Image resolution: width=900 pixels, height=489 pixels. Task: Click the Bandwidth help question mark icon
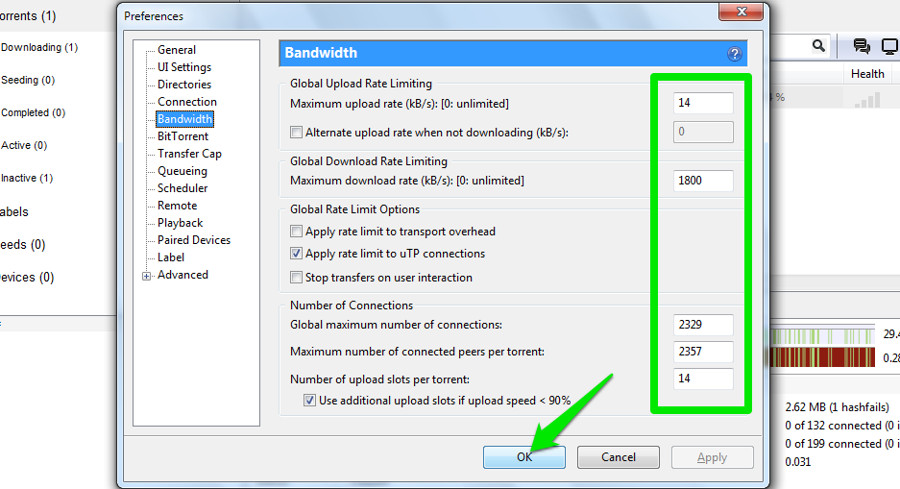click(735, 54)
